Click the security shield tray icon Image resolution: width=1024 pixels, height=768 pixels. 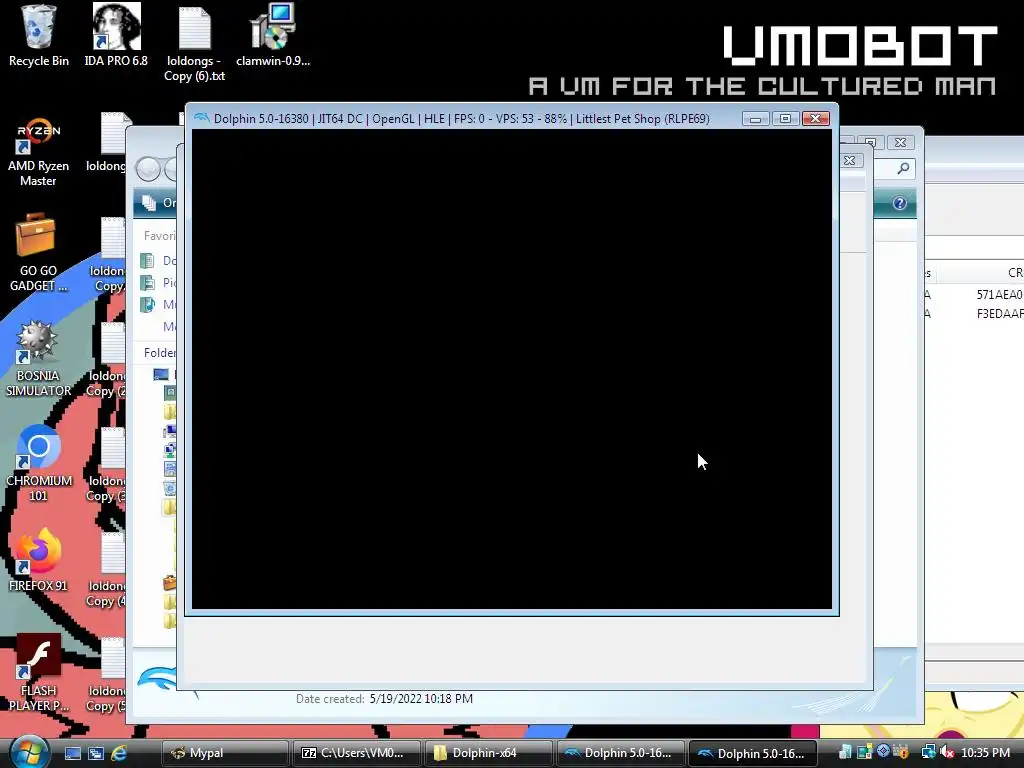(x=901, y=752)
